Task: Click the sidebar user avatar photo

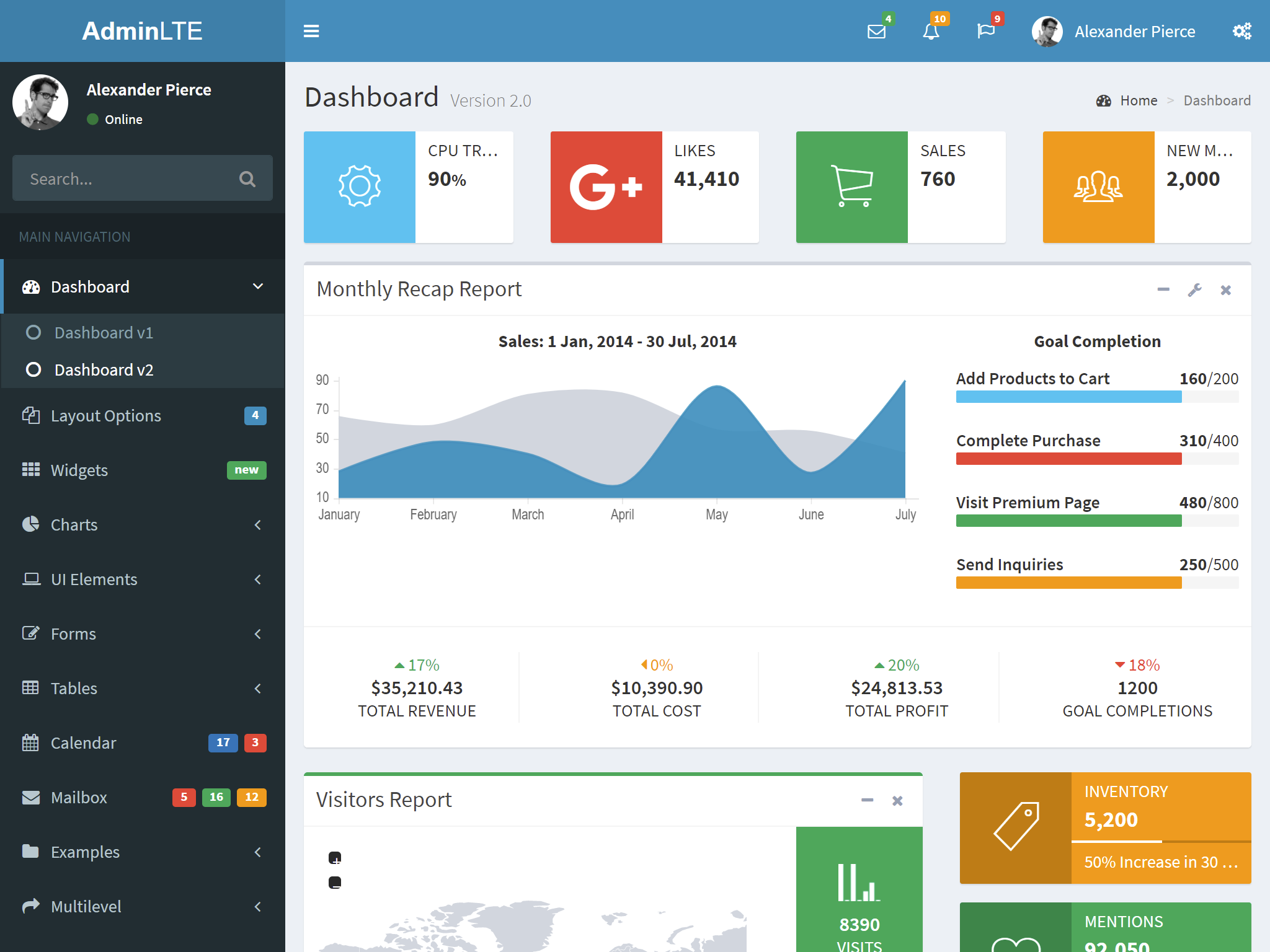Action: coord(40,102)
